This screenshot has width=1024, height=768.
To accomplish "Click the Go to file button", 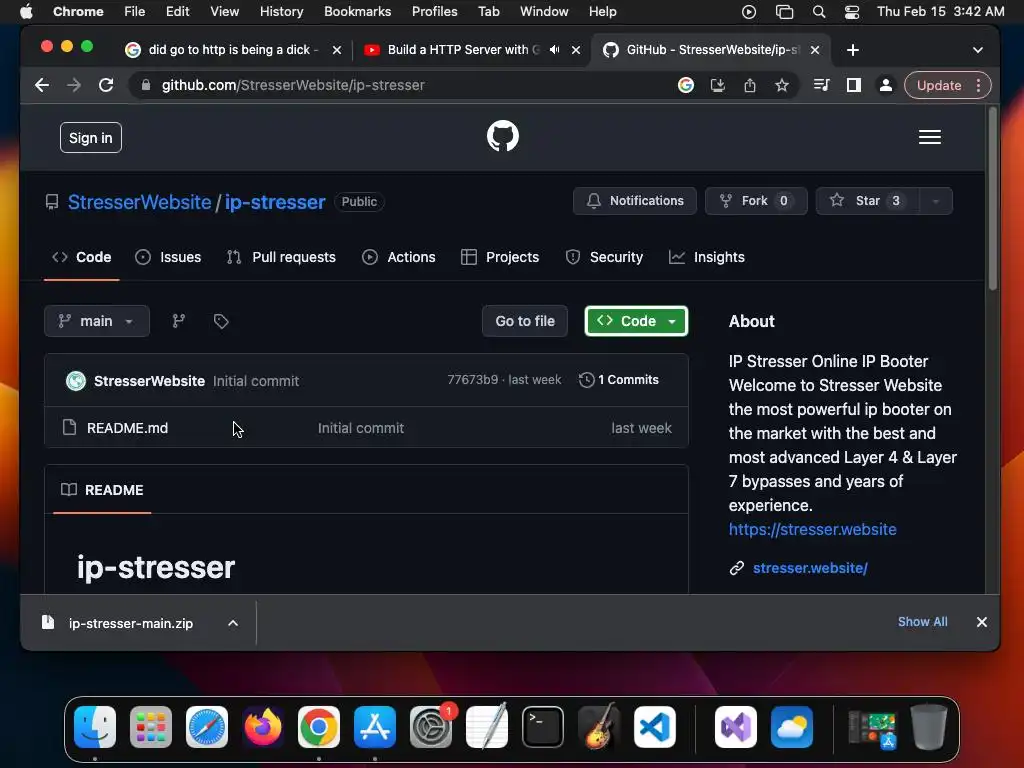I will [525, 321].
